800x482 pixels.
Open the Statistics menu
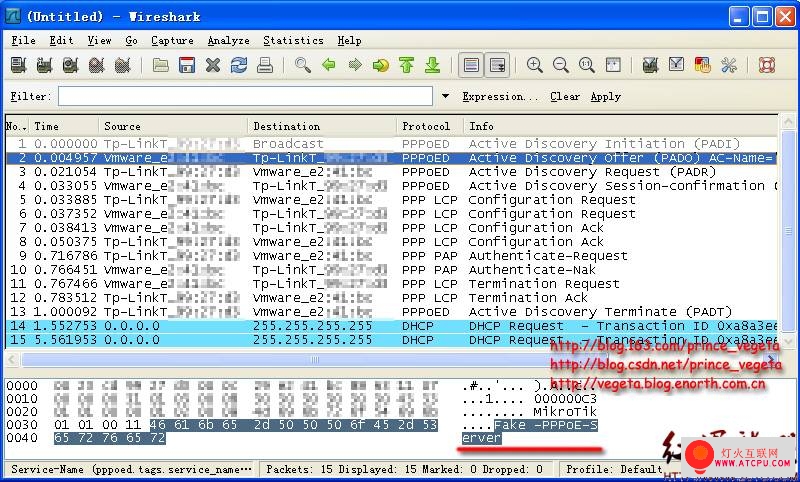293,40
